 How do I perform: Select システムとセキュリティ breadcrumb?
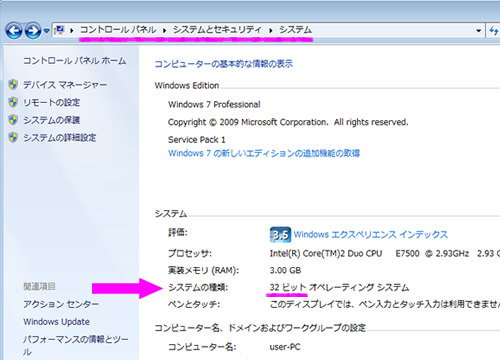(x=217, y=30)
